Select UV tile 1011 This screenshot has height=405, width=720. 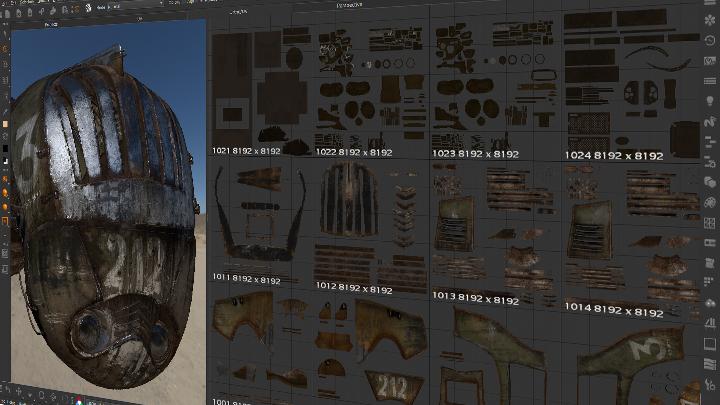[x=261, y=220]
